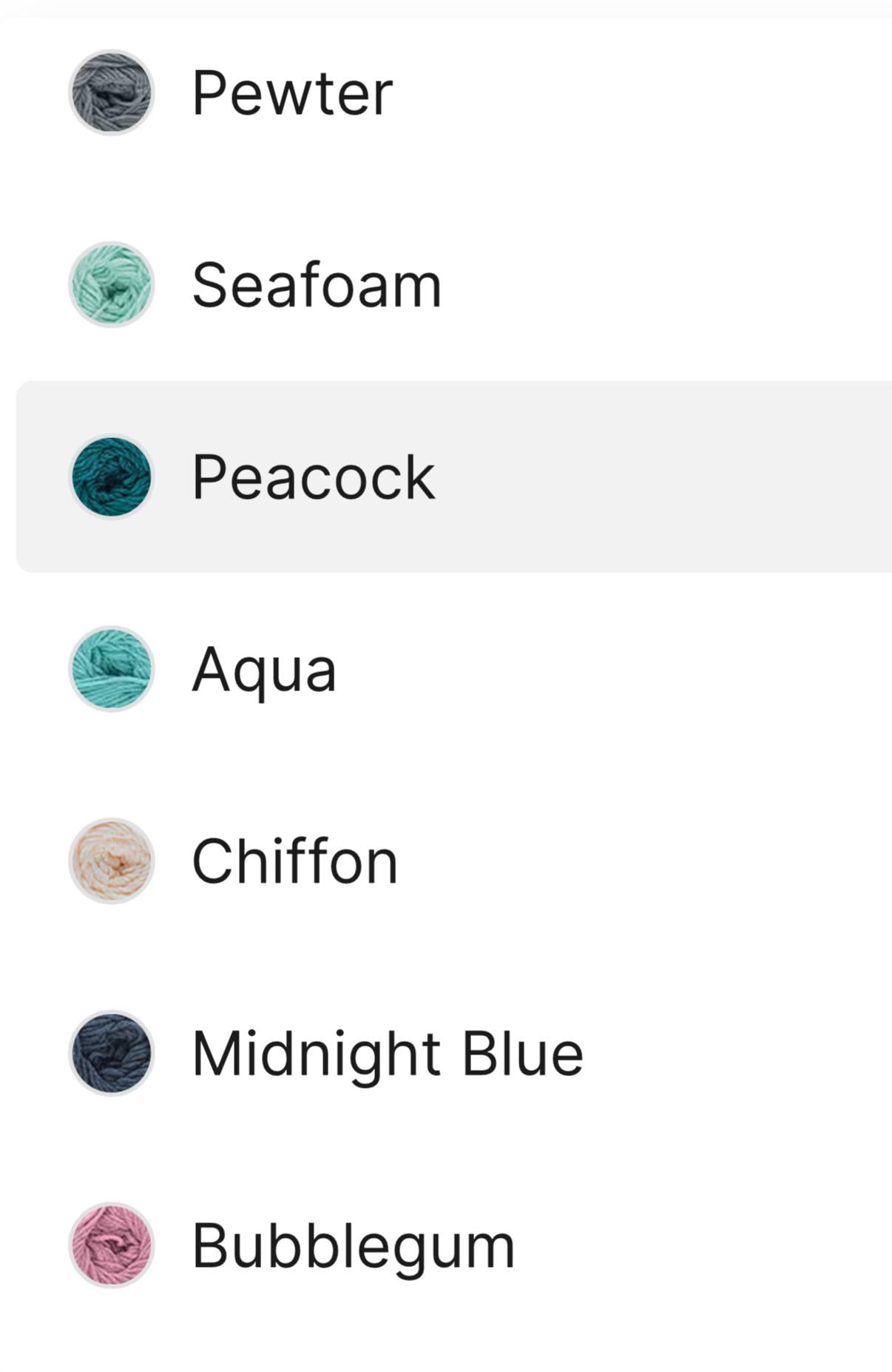Click the "Aqua" text label

pos(264,670)
